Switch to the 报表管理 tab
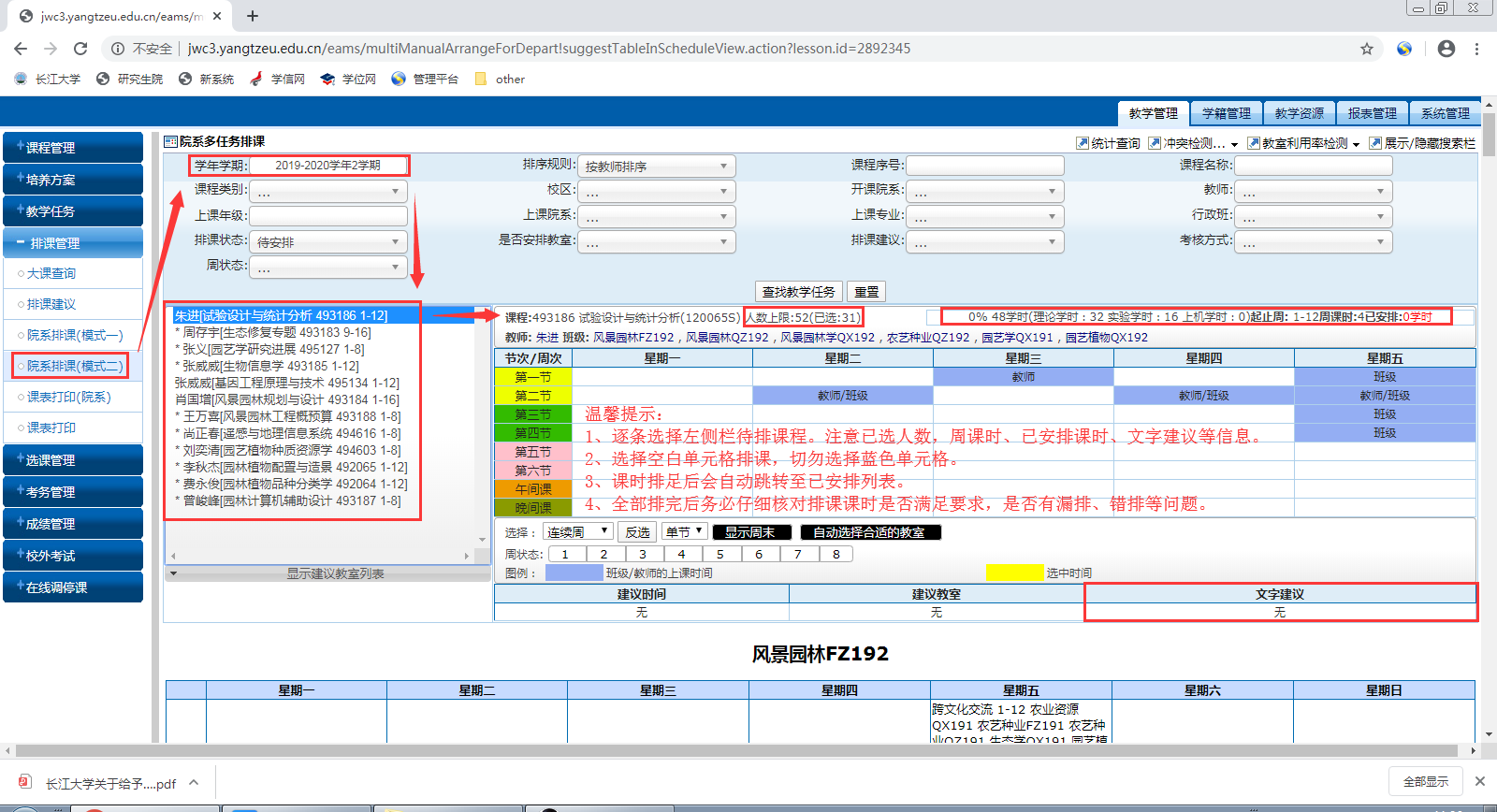Image resolution: width=1497 pixels, height=812 pixels. tap(1373, 113)
